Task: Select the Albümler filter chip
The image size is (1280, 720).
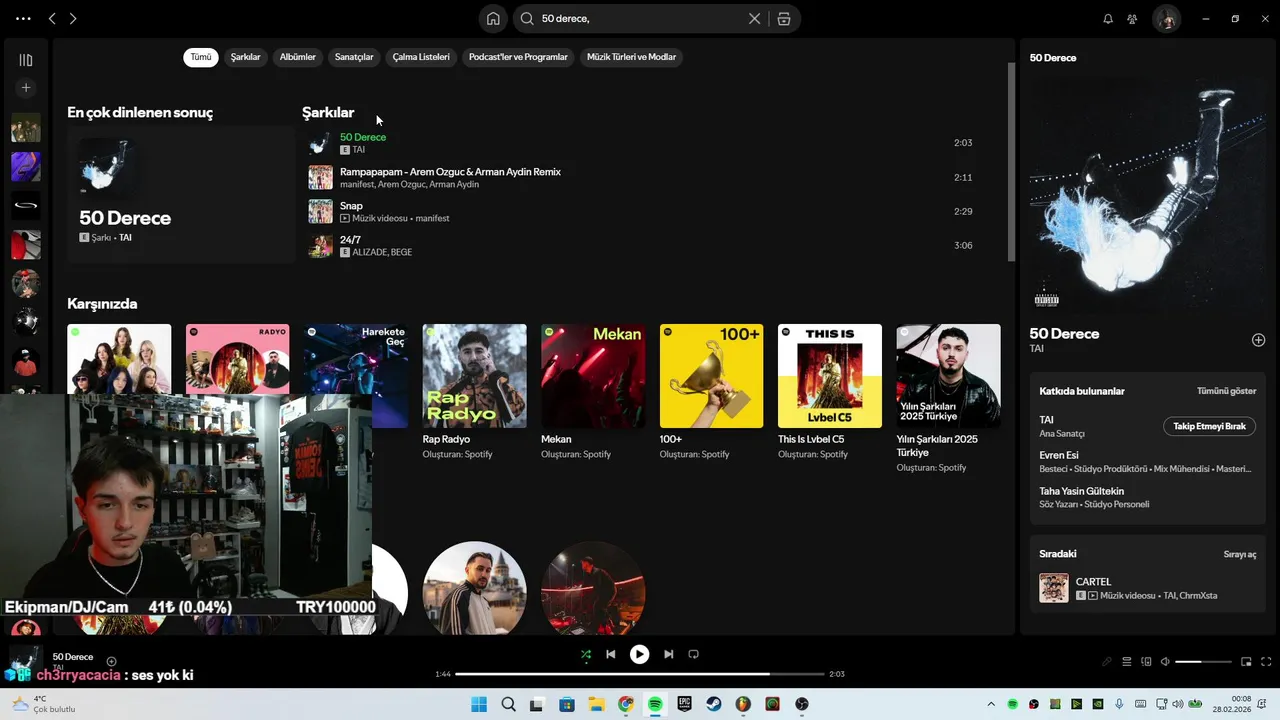Action: [298, 57]
